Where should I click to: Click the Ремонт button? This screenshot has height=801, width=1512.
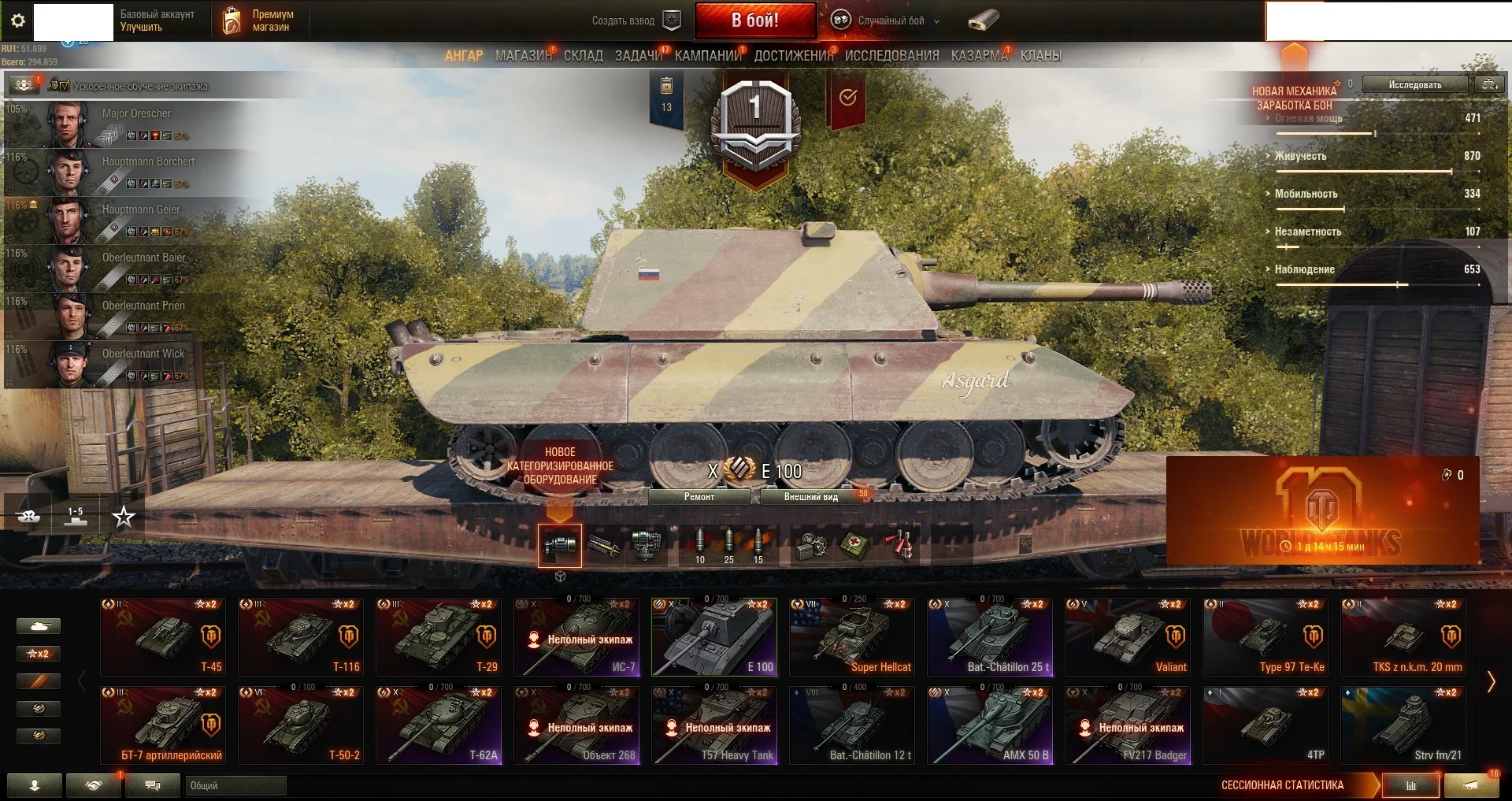click(699, 497)
